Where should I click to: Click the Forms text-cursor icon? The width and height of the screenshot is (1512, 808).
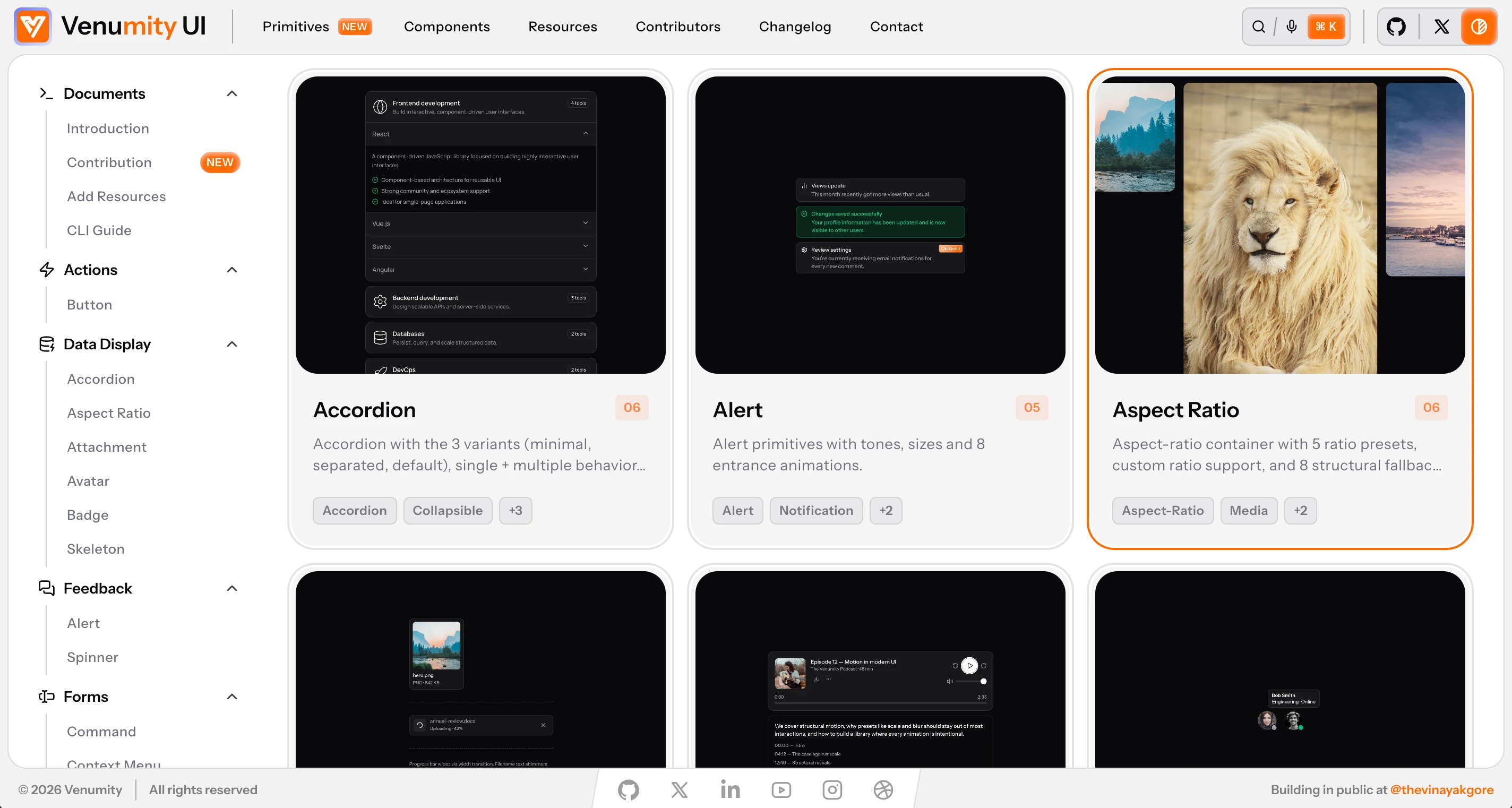point(46,697)
